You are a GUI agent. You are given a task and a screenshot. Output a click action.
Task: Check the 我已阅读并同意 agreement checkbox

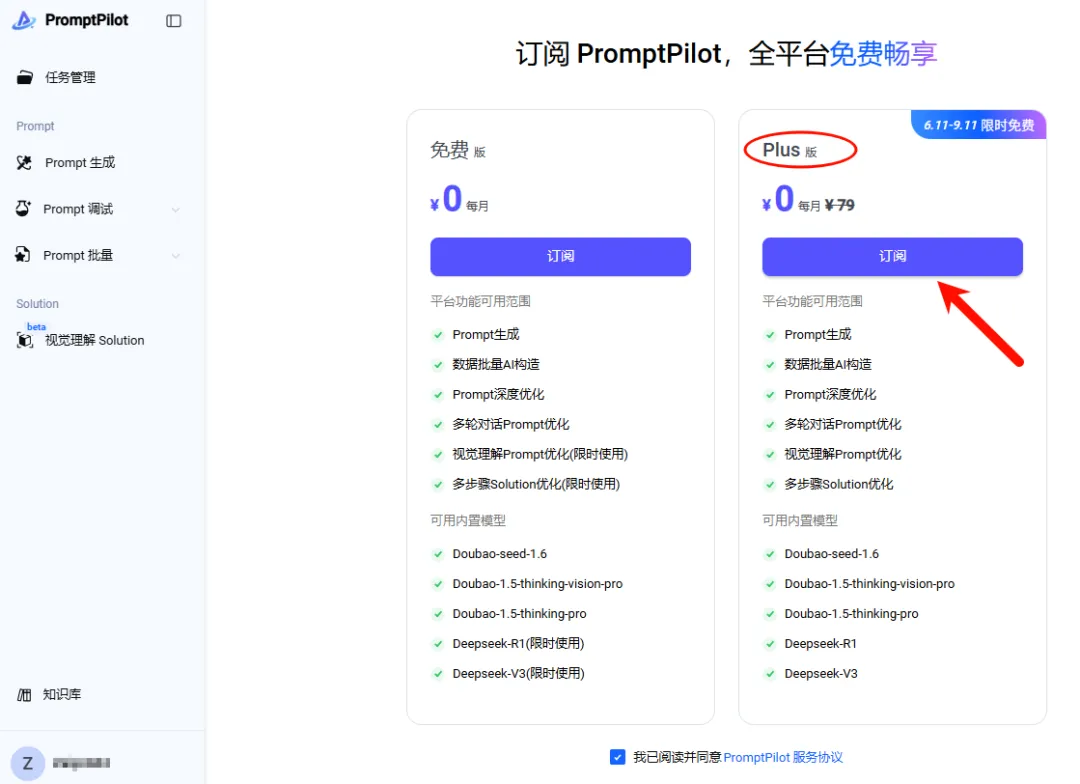[x=618, y=757]
